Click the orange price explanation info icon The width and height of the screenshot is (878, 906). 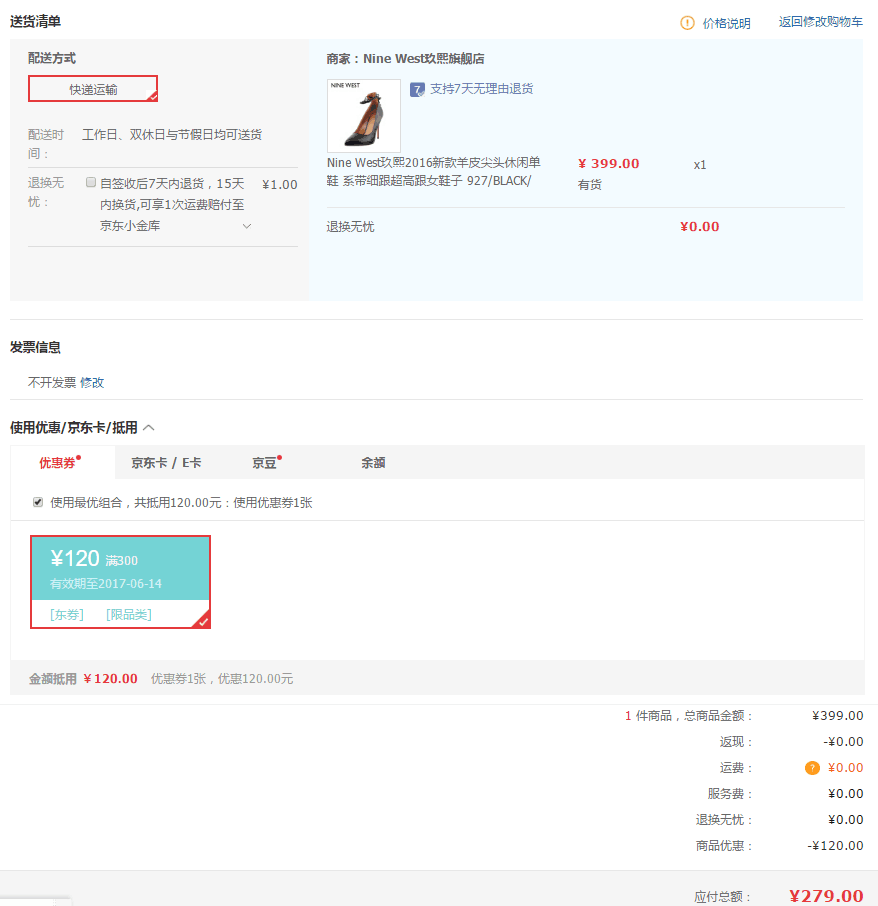(x=687, y=23)
